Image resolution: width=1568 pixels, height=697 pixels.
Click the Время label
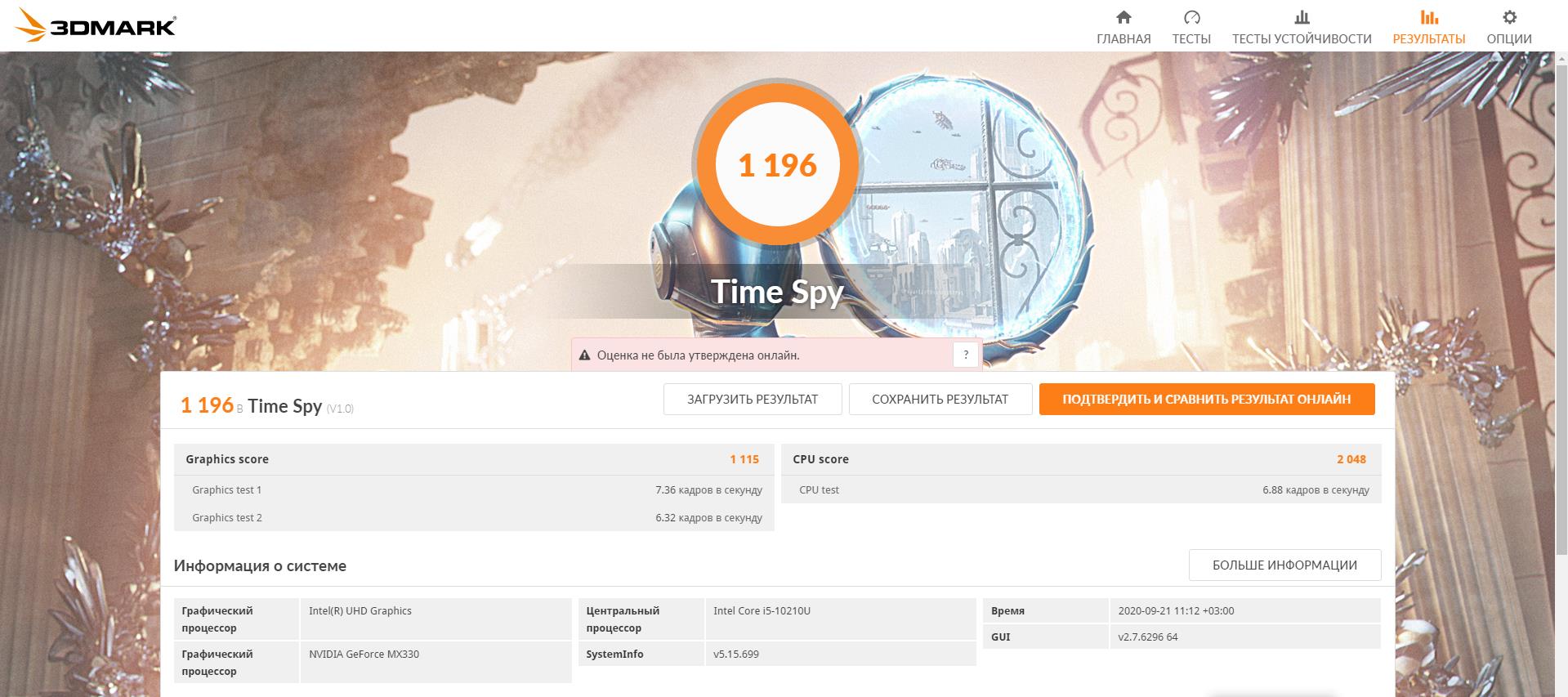(x=1007, y=611)
